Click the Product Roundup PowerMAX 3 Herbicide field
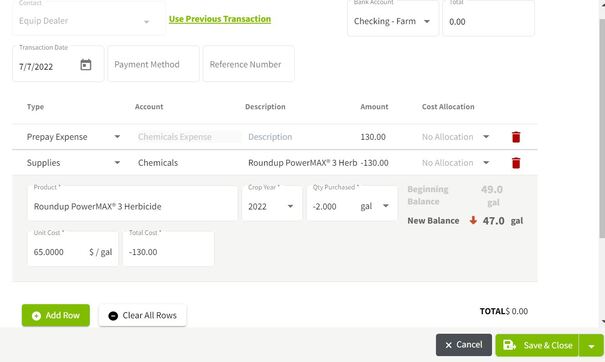 (x=132, y=203)
